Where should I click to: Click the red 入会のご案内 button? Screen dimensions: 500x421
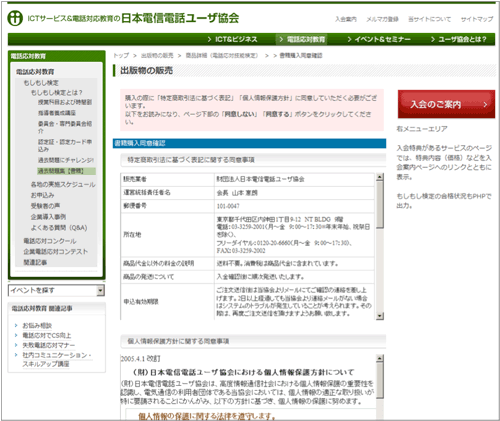point(446,104)
